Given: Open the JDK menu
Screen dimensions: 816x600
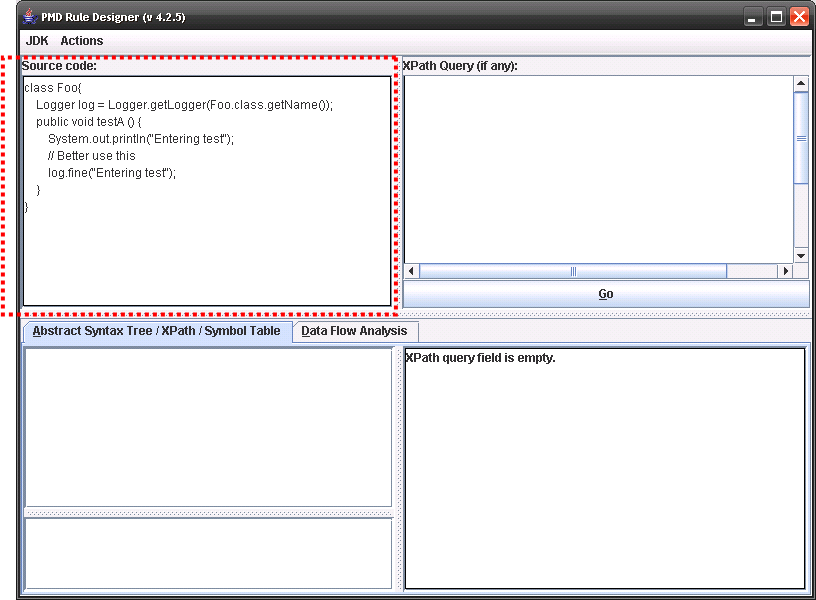Looking at the screenshot, I should [36, 40].
